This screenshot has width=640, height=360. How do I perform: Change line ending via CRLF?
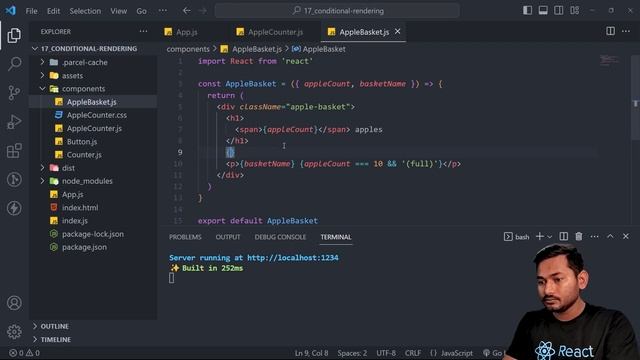point(413,353)
